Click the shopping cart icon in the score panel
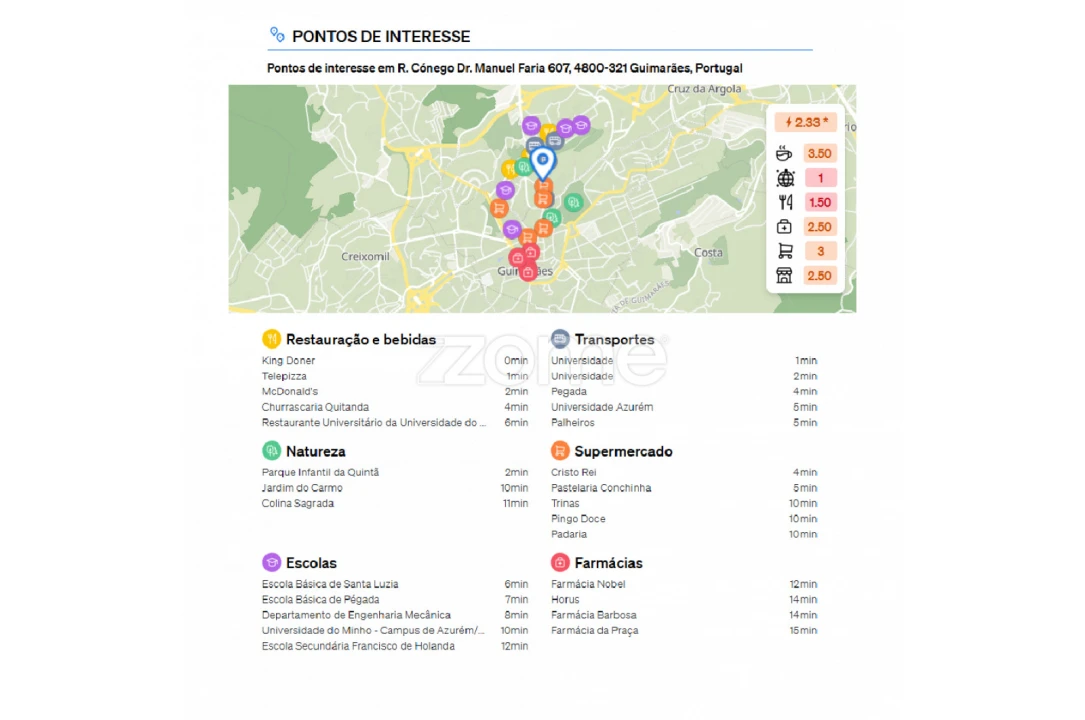Screen dimensions: 1085x720 pyautogui.click(x=785, y=251)
